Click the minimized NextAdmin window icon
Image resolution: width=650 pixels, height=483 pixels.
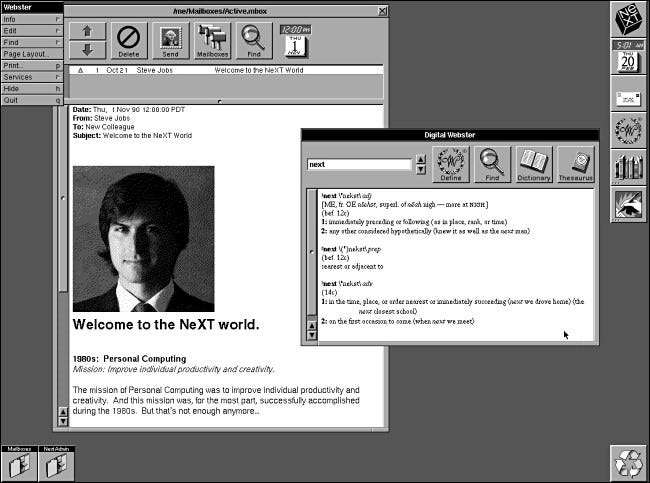[x=56, y=463]
